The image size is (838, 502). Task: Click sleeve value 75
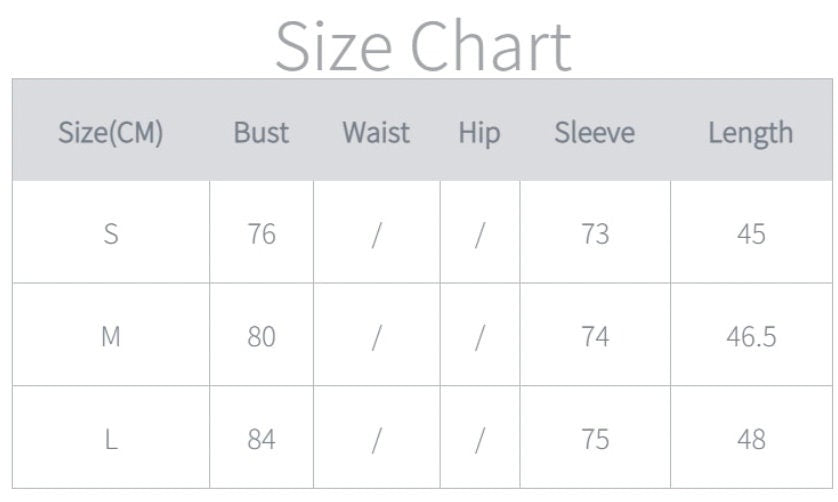click(x=595, y=439)
